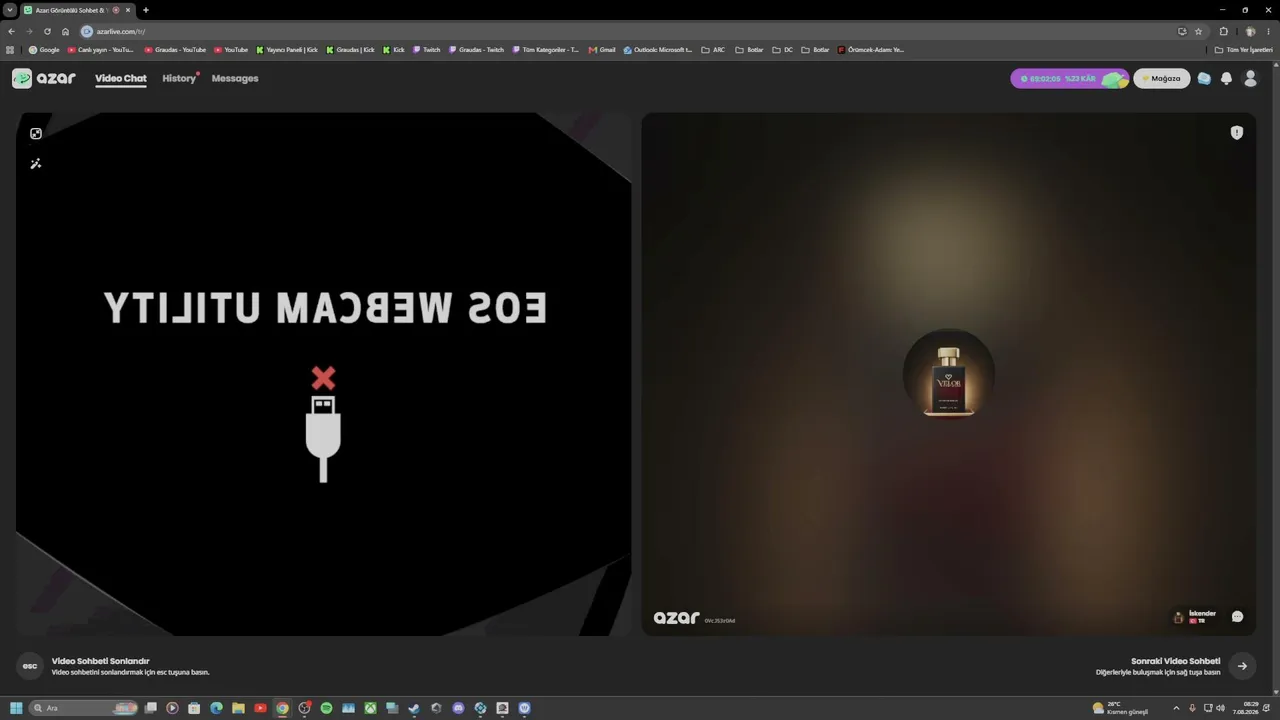Open browser home page
This screenshot has width=1280, height=720.
65,31
